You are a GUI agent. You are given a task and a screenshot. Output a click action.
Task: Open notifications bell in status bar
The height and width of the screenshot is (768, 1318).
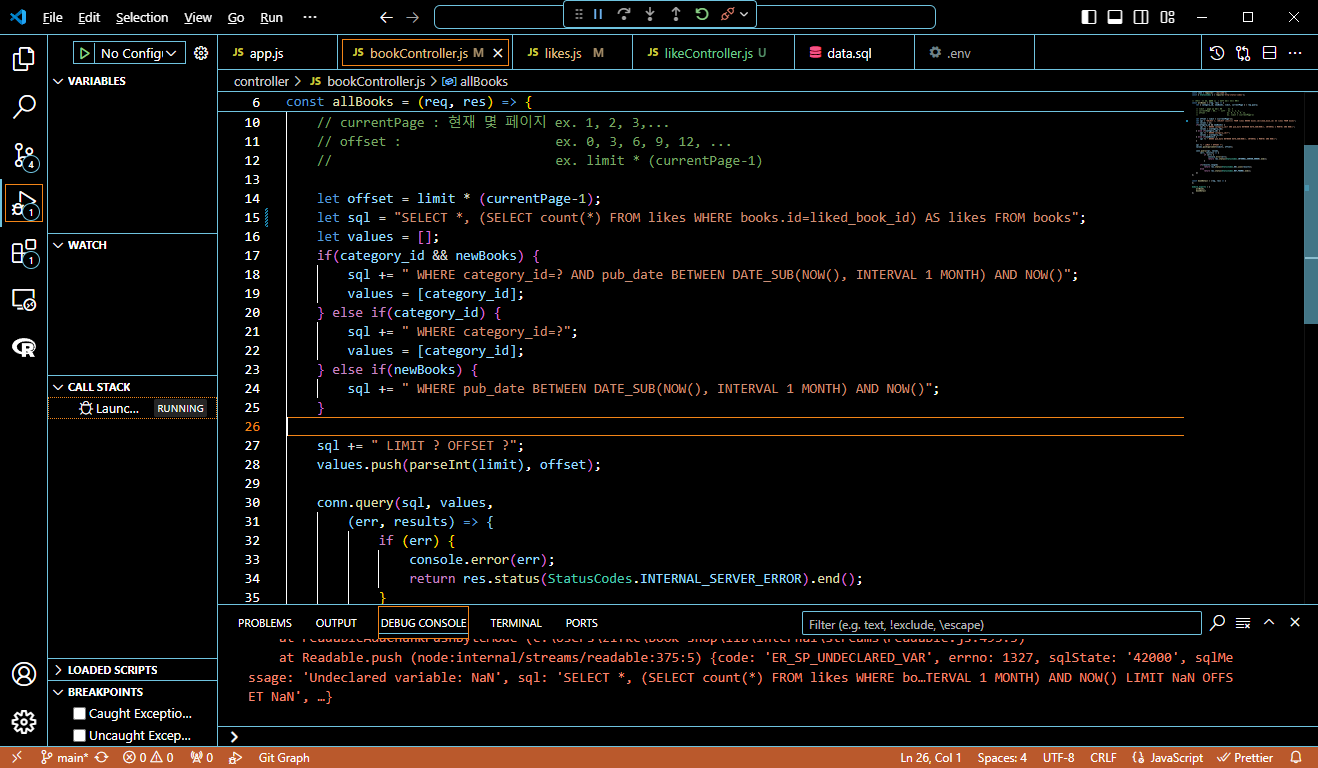pos(1295,758)
